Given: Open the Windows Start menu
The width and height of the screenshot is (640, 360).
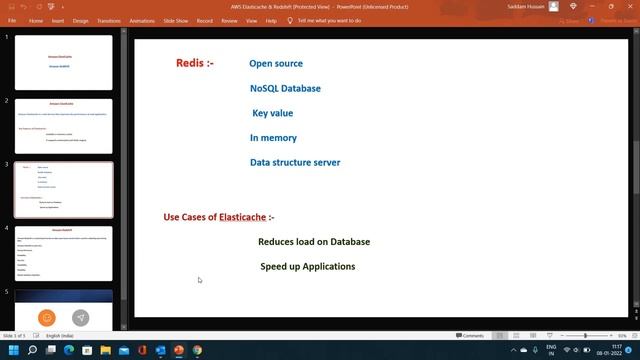Looking at the screenshot, I should pyautogui.click(x=13, y=350).
